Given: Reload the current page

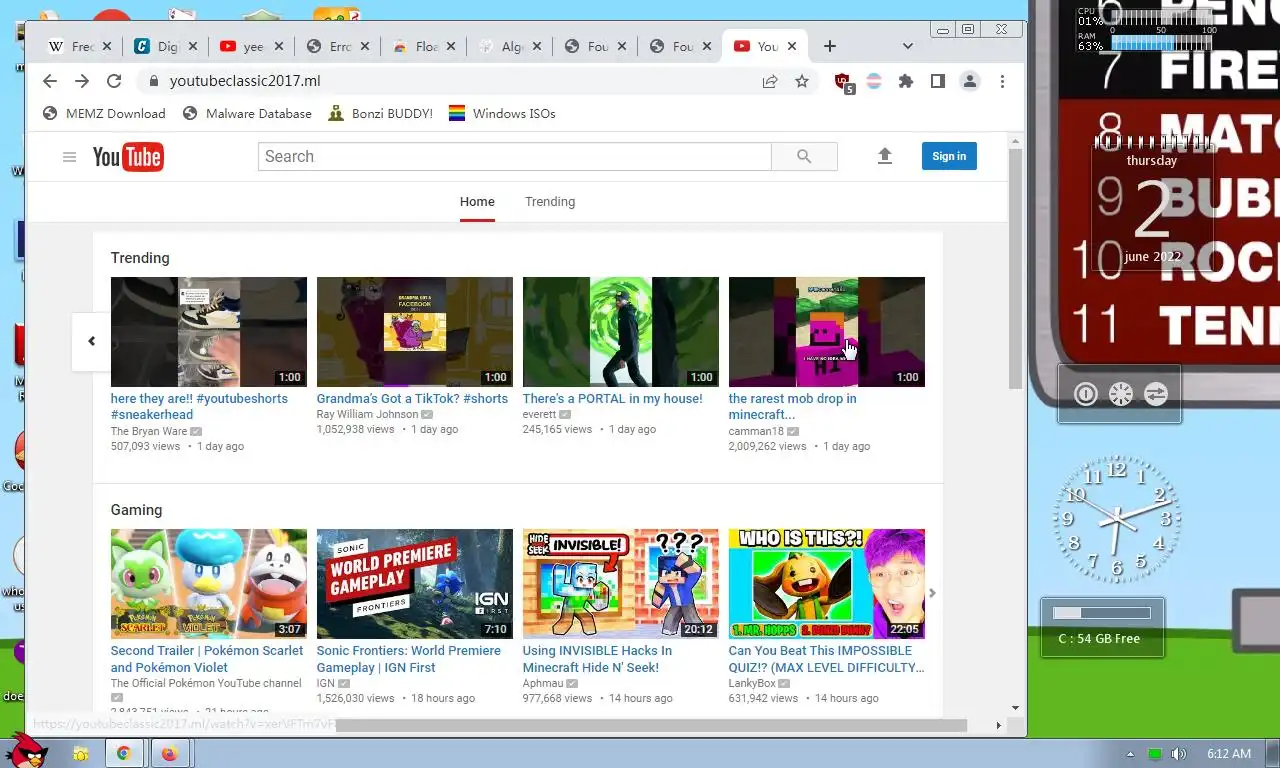Looking at the screenshot, I should [x=114, y=81].
